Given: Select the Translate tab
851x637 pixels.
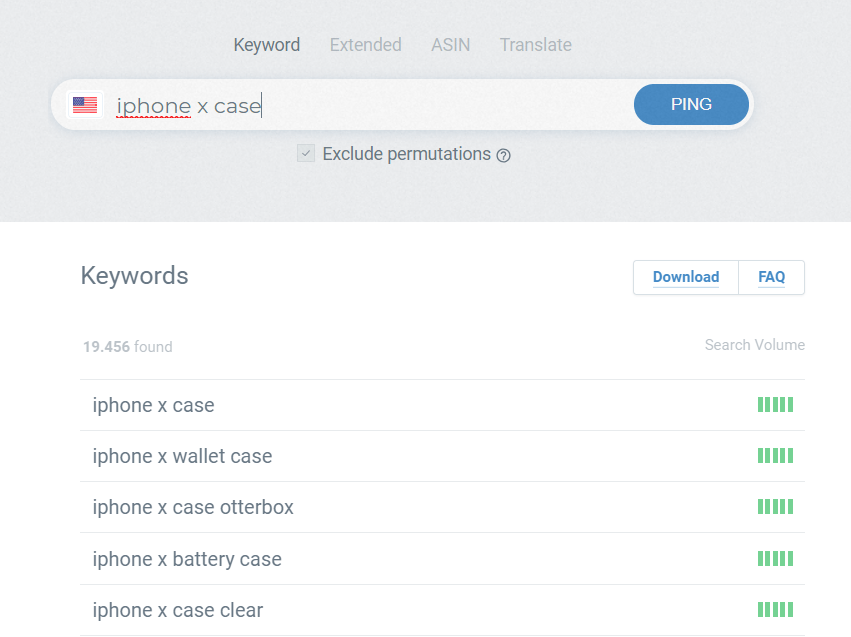Looking at the screenshot, I should (x=535, y=45).
